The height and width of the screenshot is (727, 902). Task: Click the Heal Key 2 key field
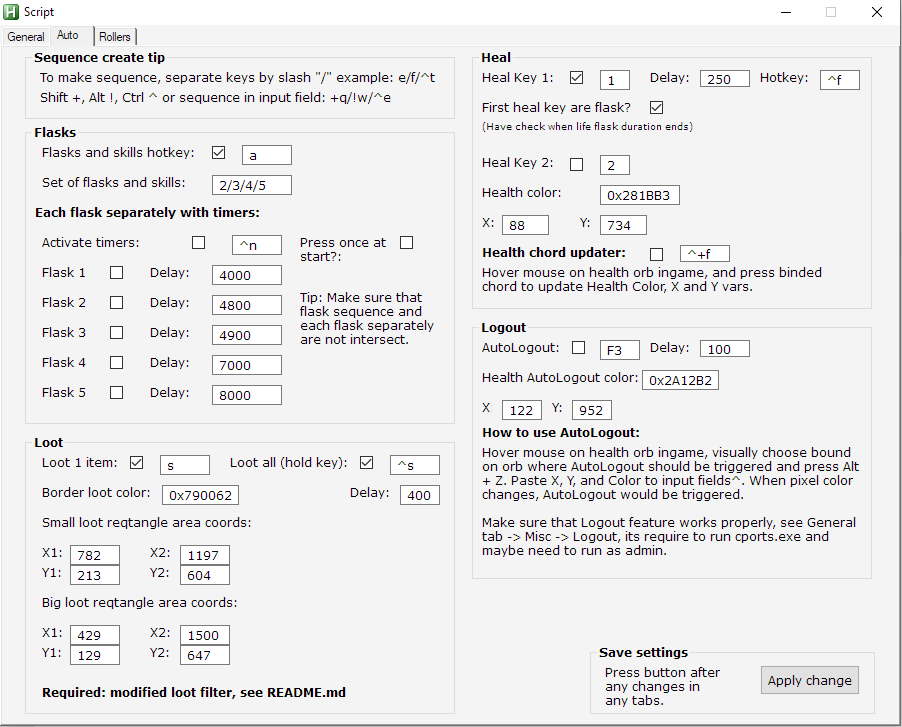pos(615,165)
